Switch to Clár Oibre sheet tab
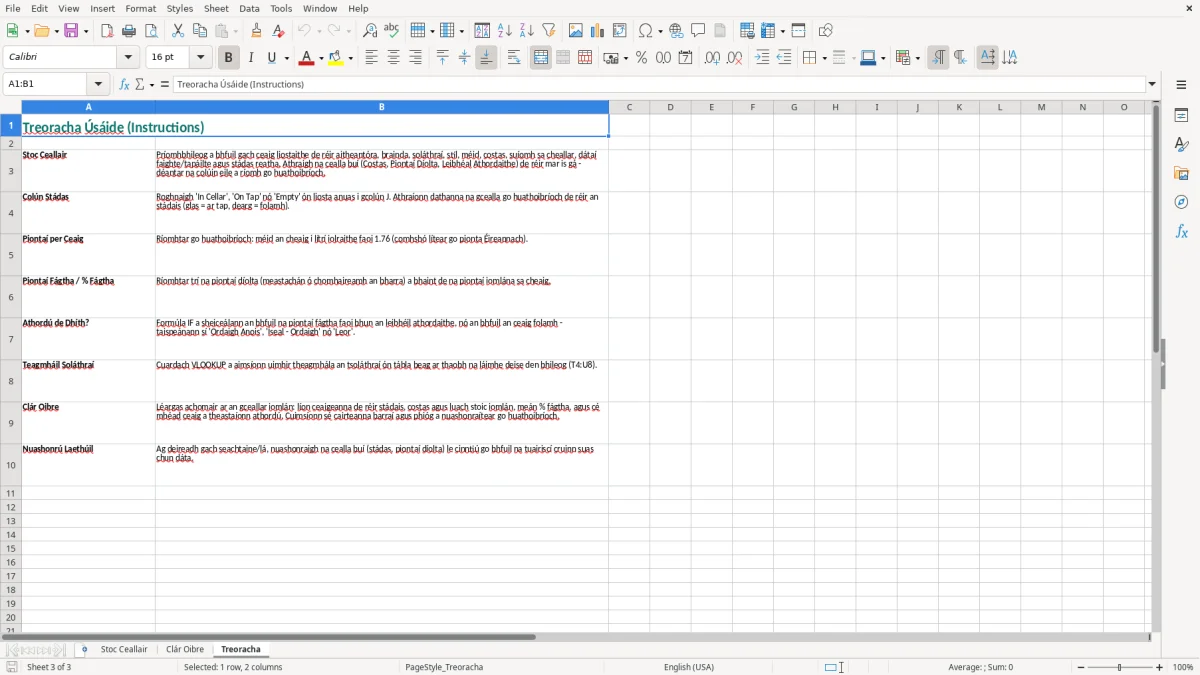The image size is (1200, 675). (x=185, y=649)
